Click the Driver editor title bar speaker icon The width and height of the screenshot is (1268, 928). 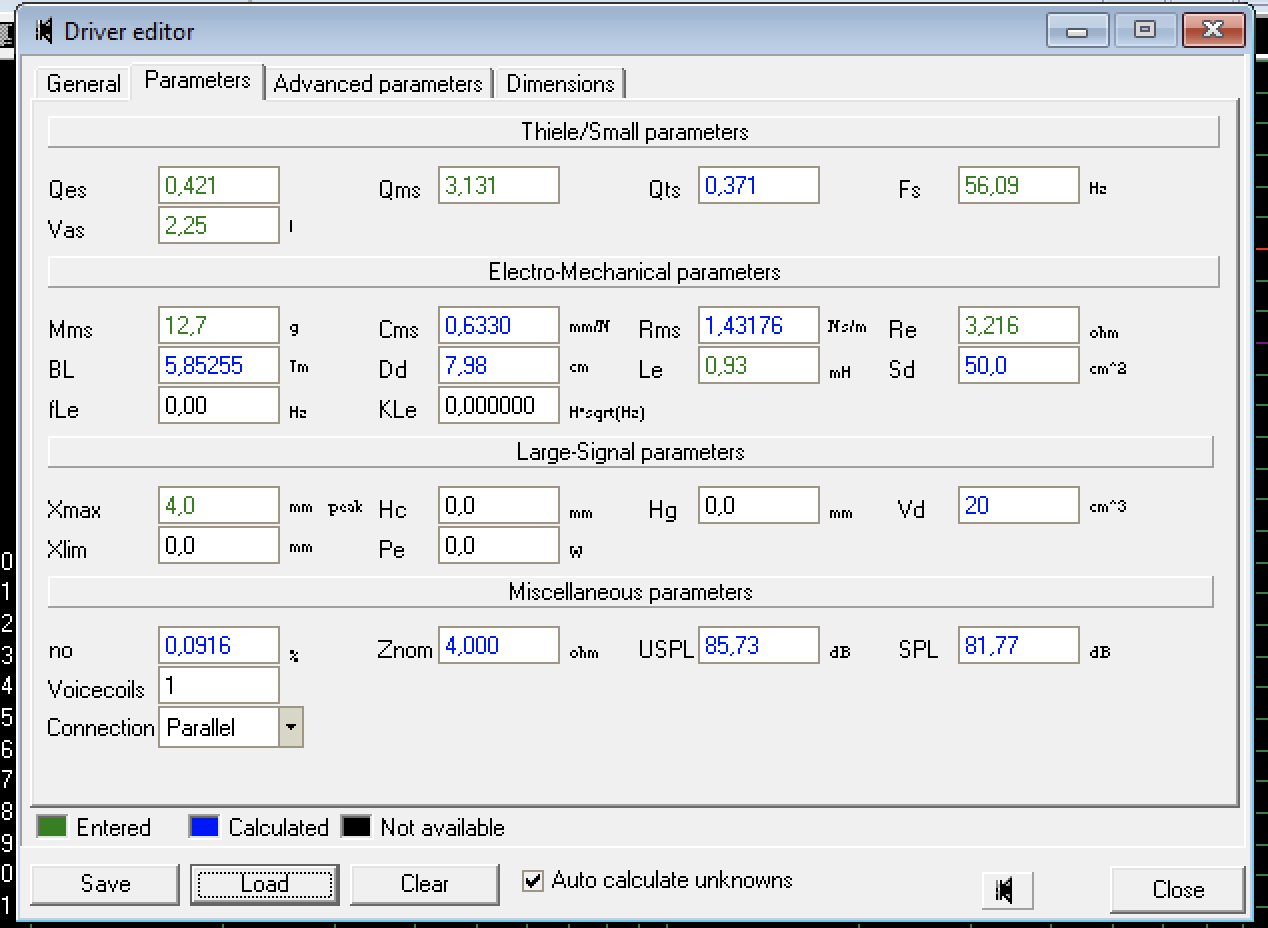44,31
